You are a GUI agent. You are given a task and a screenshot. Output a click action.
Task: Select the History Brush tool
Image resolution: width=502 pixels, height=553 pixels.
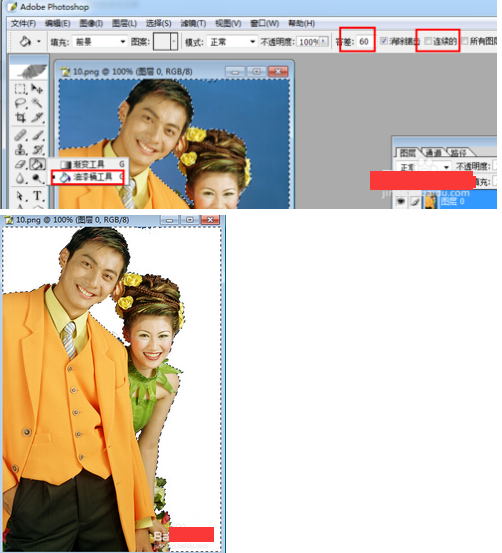(37, 150)
